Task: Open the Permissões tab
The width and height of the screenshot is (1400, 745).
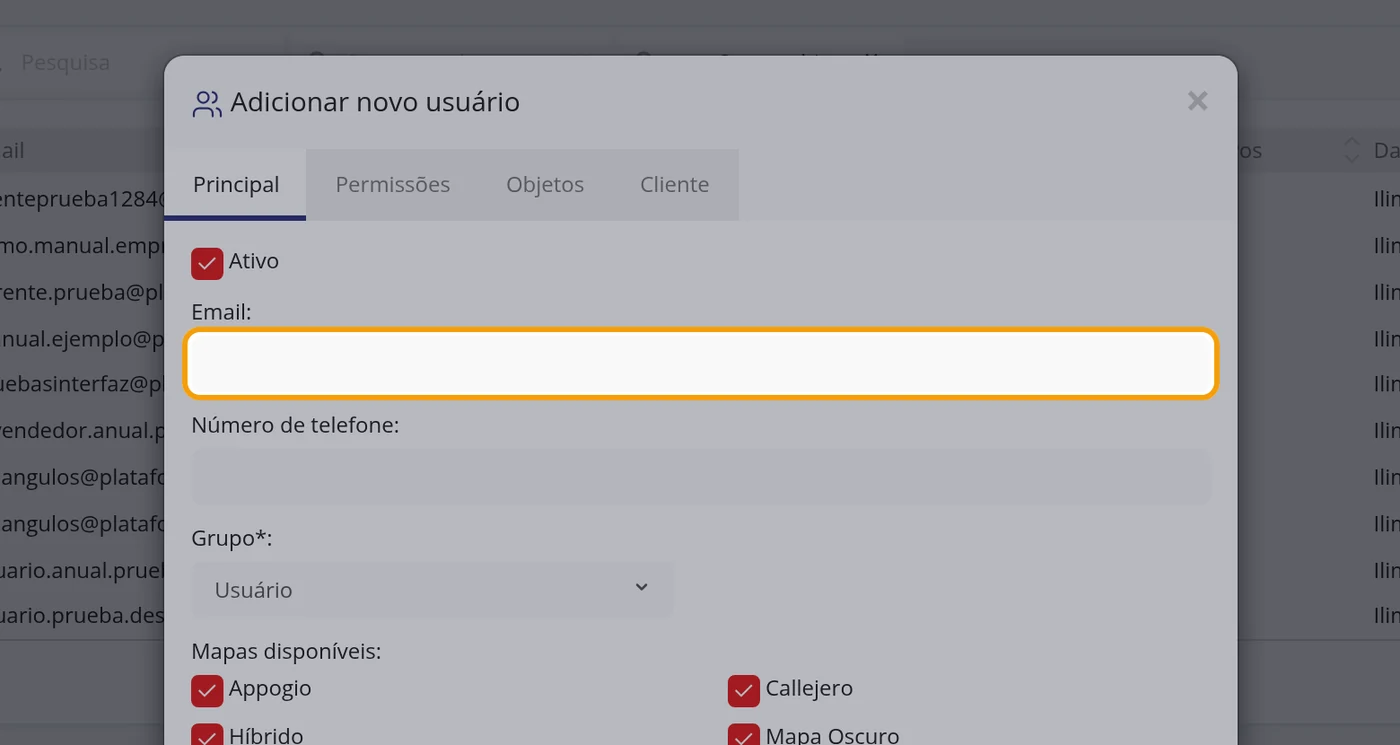Action: click(x=392, y=184)
